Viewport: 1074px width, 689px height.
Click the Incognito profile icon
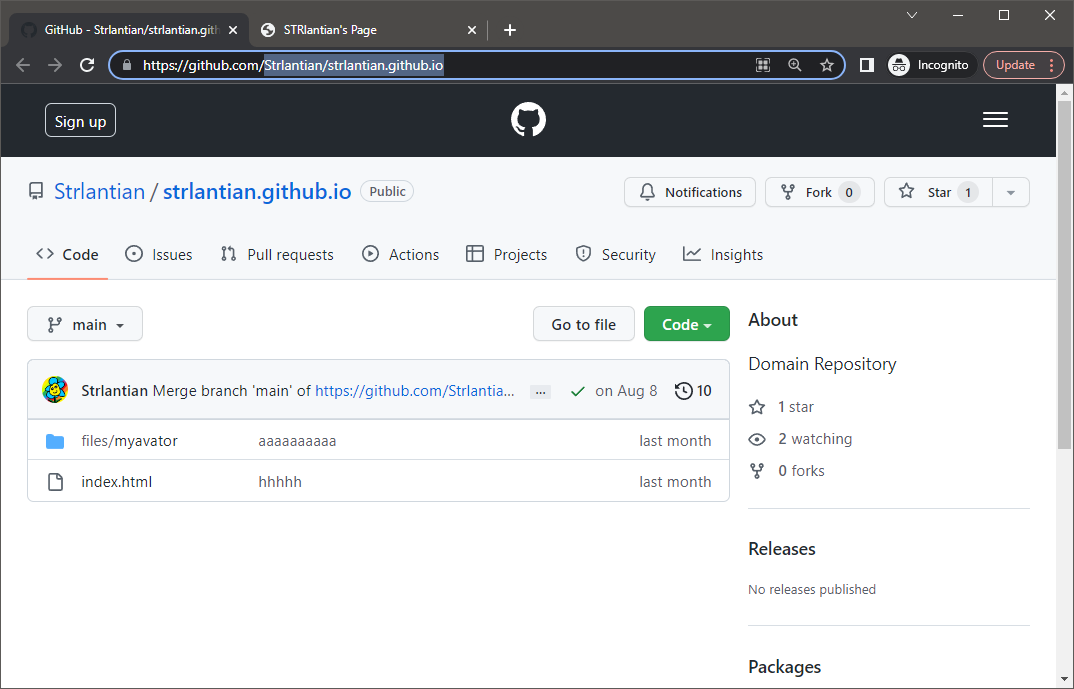pos(899,65)
